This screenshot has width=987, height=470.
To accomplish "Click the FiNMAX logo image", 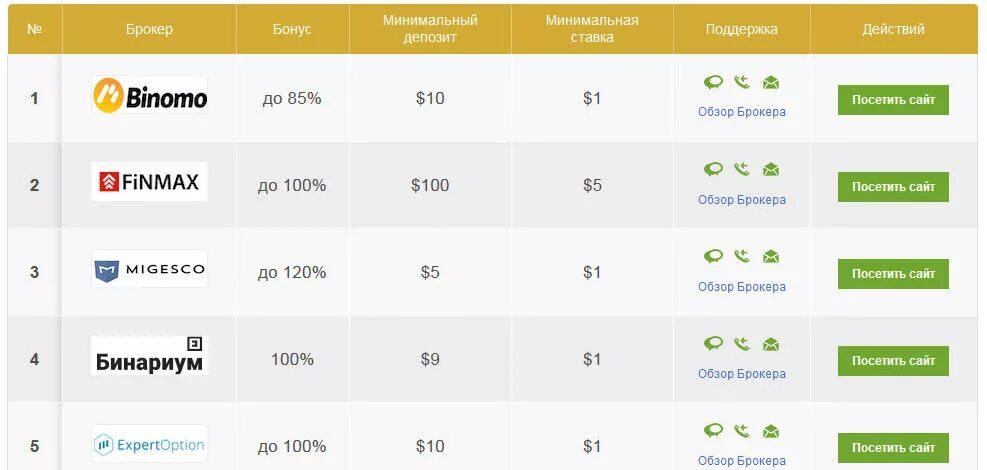I will (149, 182).
